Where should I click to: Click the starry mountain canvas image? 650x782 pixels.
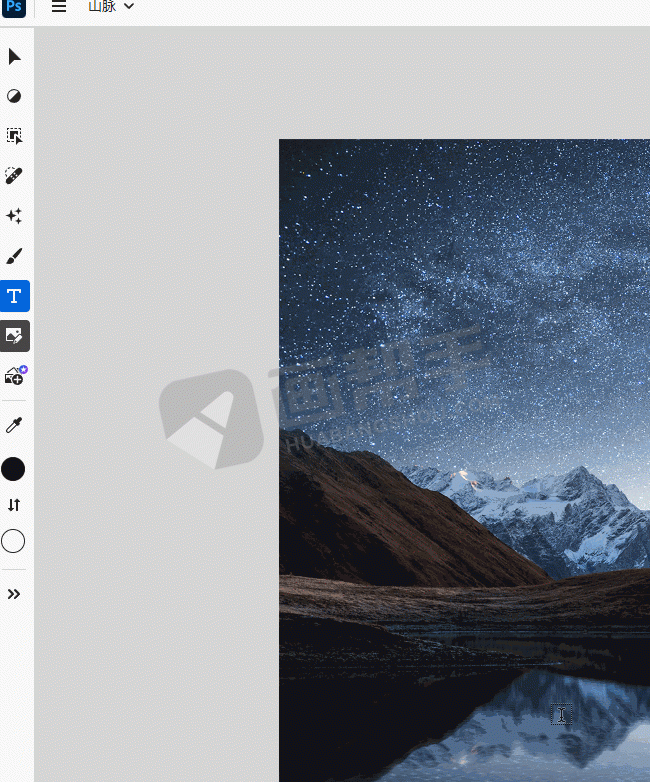[x=464, y=460]
